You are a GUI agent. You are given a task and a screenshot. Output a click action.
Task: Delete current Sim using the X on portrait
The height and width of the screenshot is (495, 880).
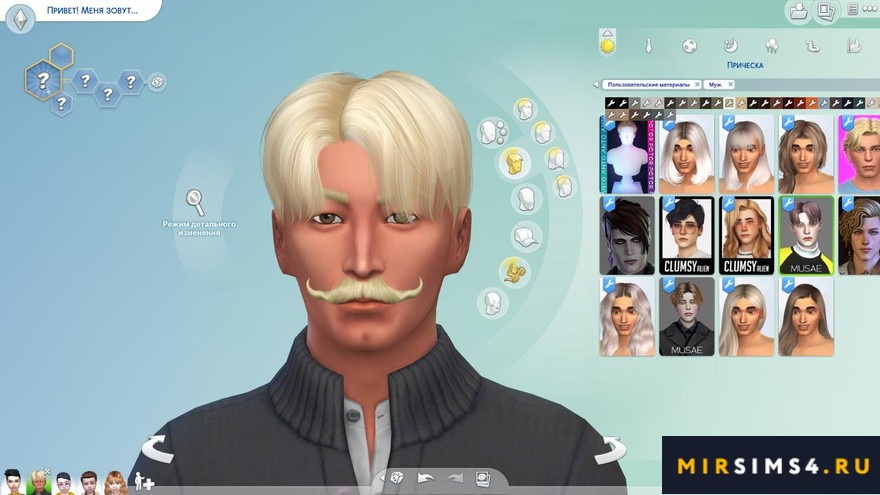tap(48, 472)
